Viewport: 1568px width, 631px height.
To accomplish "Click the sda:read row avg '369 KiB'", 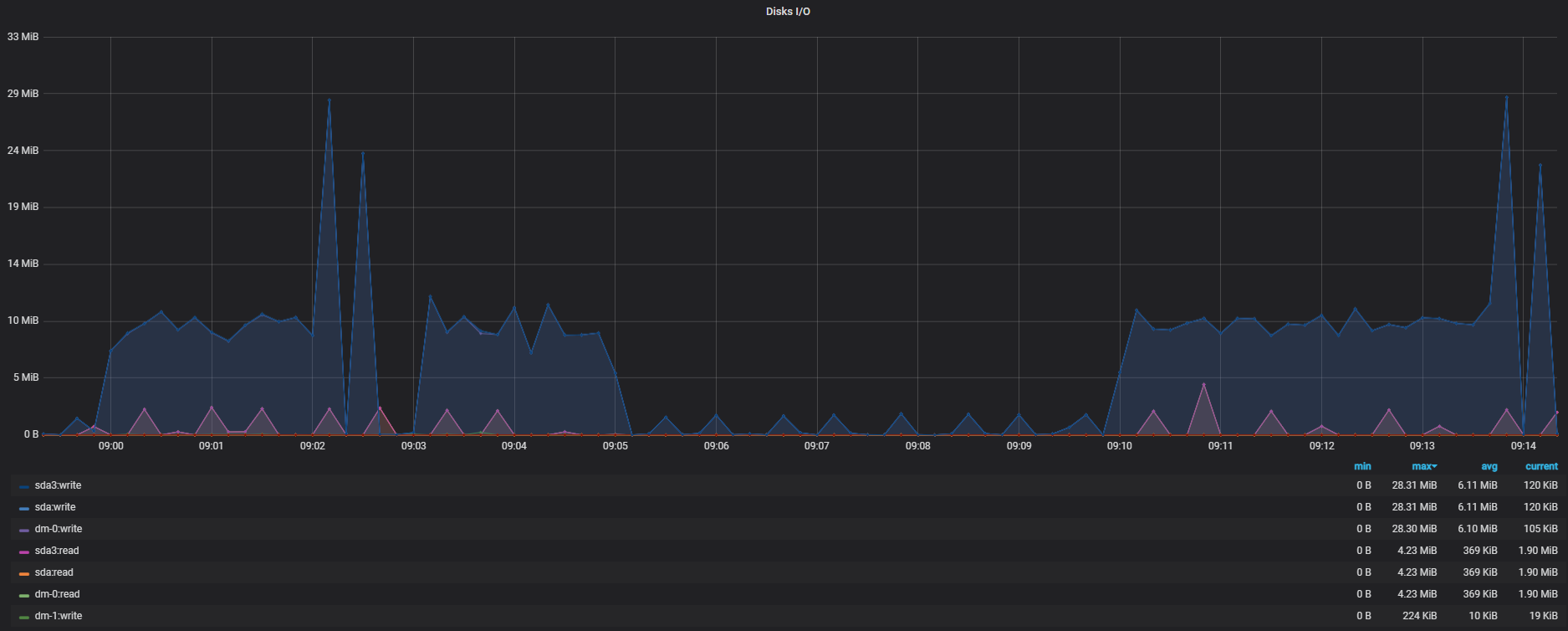I will (x=1480, y=572).
